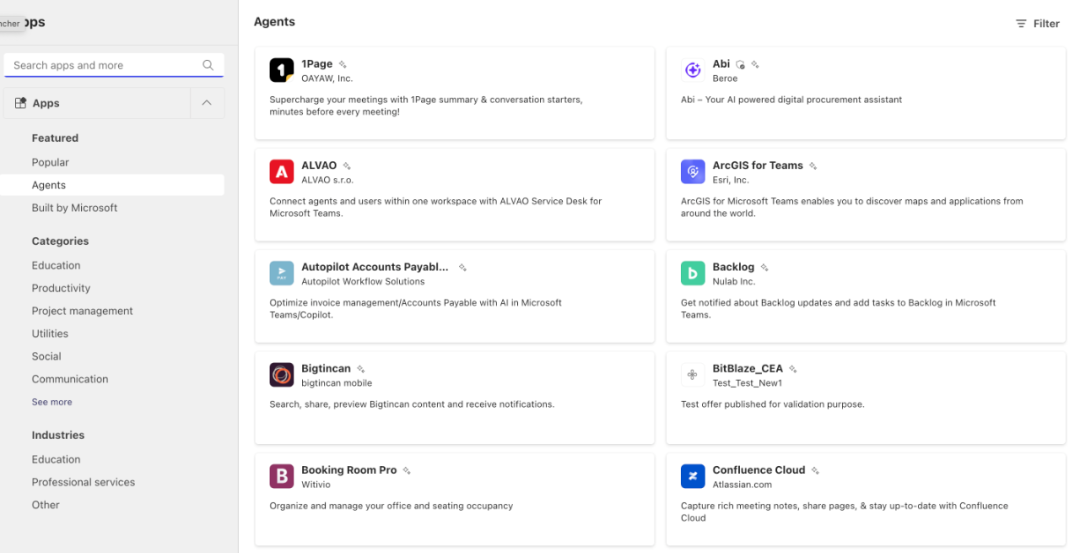Click the BitBlaze_CEA app logo icon
This screenshot has height=553, width=1080.
(692, 375)
